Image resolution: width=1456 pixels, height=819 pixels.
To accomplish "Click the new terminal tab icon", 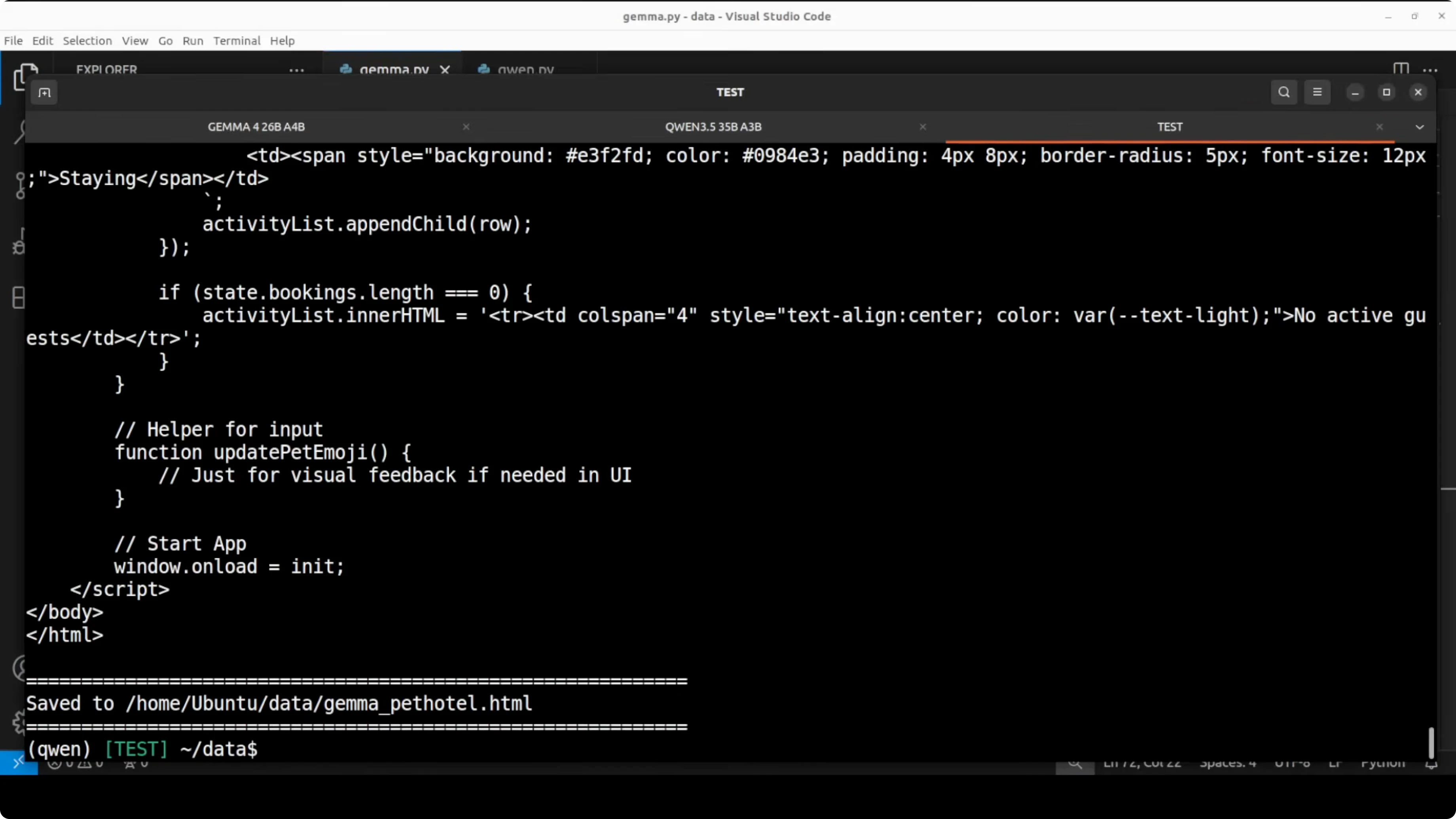I will click(x=44, y=92).
